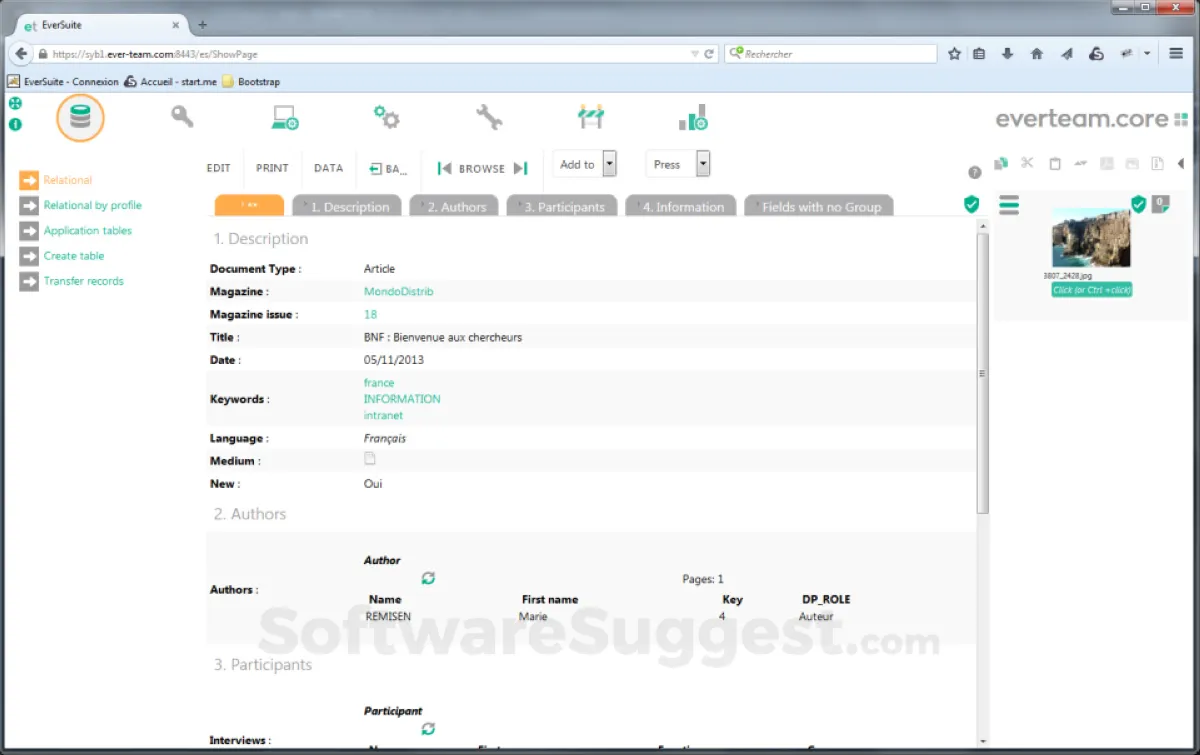Screen dimensions: 1200x755
Task: Go to browser home page
Action: tap(1037, 54)
